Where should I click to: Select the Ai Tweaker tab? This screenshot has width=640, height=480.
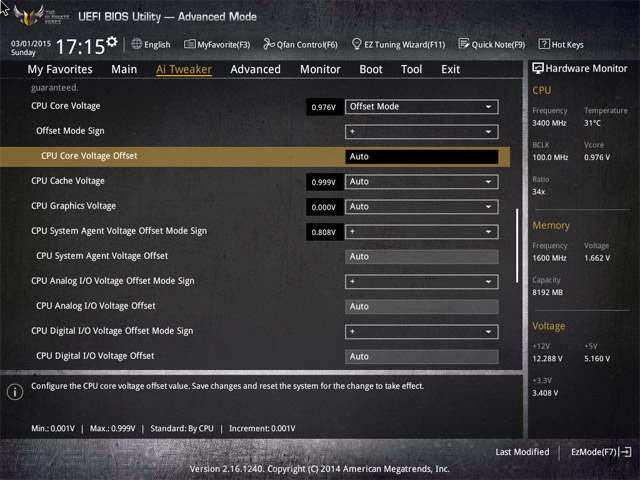[x=184, y=69]
